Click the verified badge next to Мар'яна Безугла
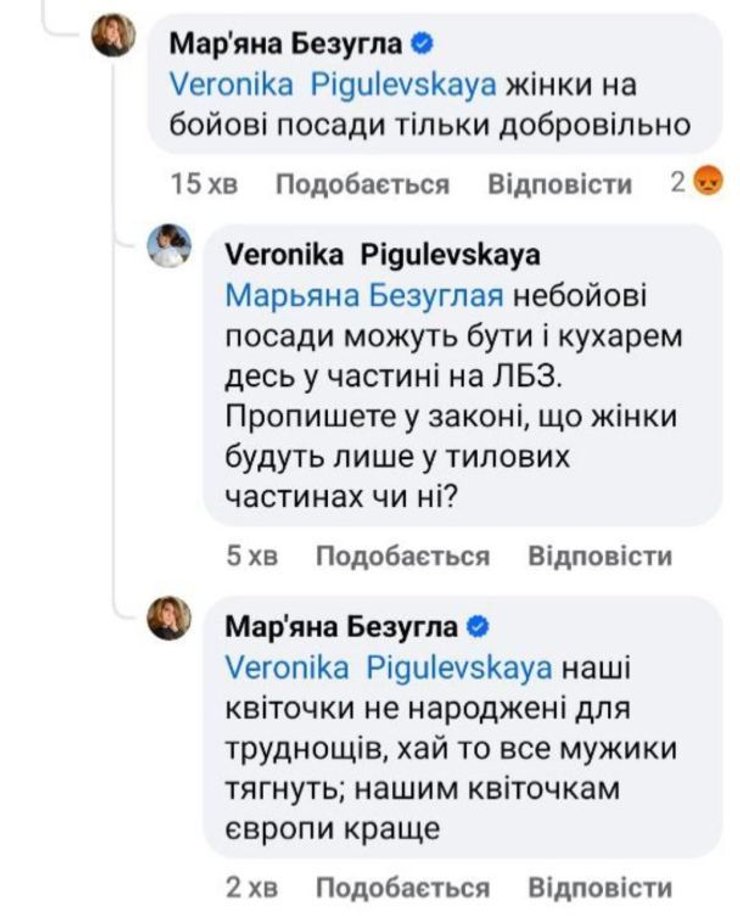Viewport: 740px width, 916px height. click(422, 40)
